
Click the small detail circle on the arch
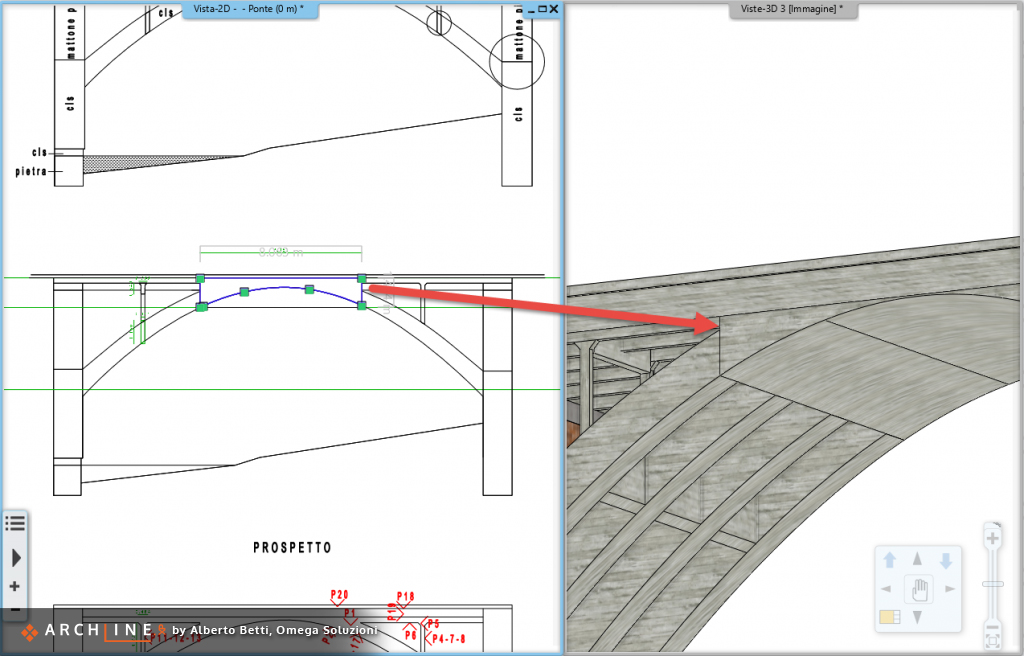(439, 23)
